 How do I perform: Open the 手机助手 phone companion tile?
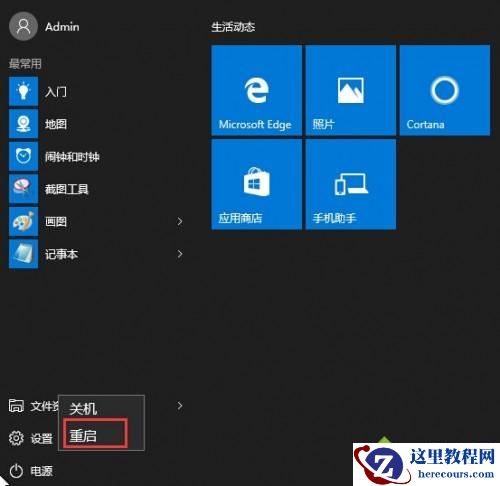351,184
